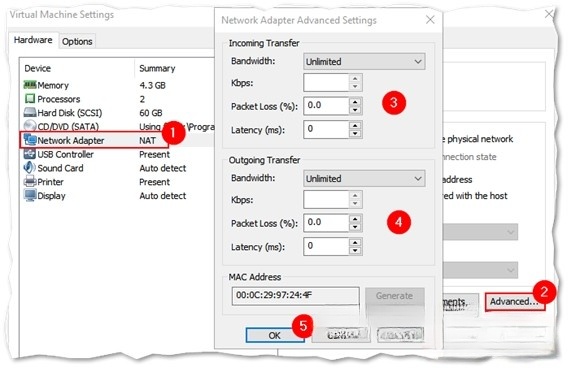Open the Outgoing Transfer Bandwidth dropdown

click(364, 179)
